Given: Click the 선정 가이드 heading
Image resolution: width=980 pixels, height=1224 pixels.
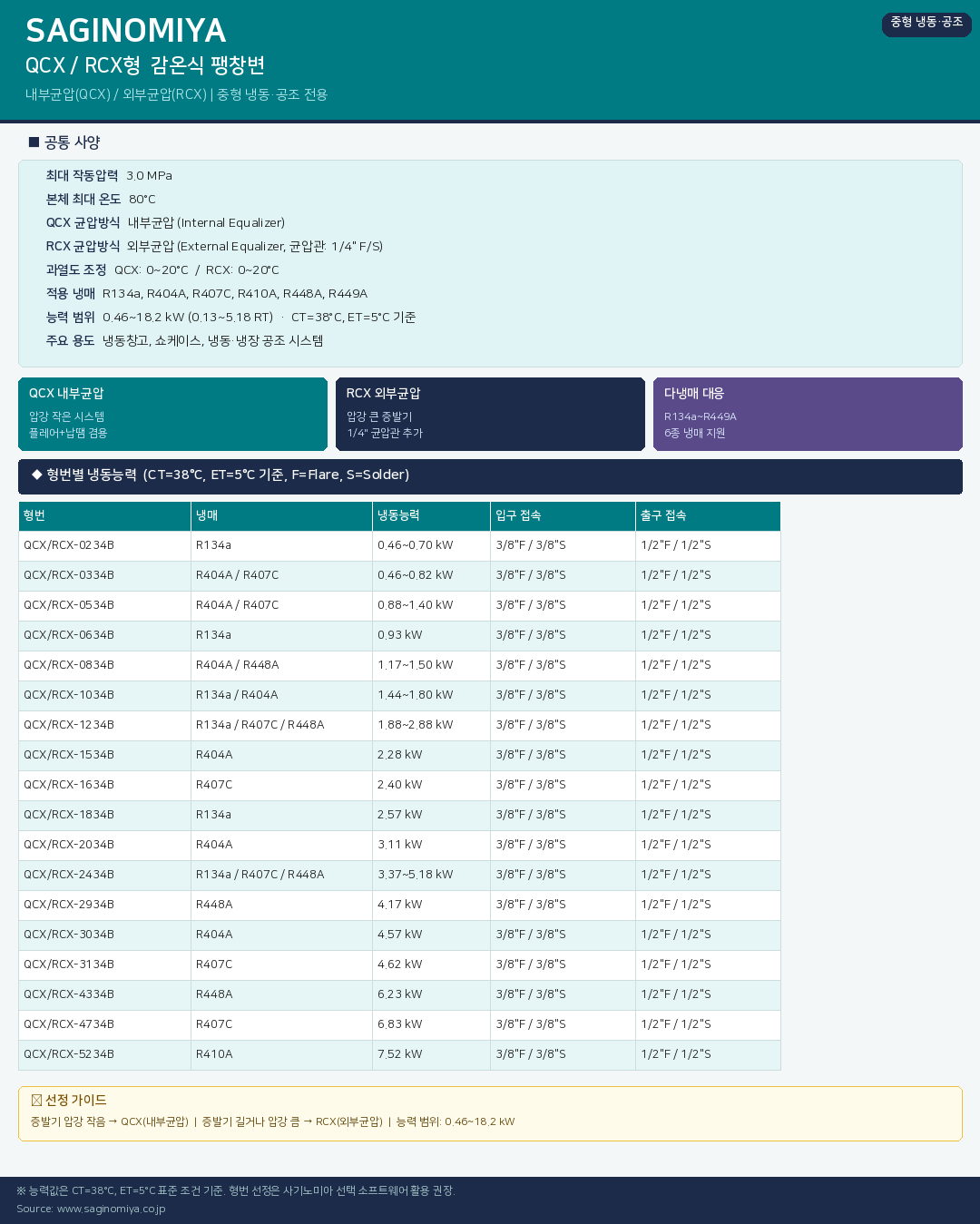Looking at the screenshot, I should (69, 1101).
